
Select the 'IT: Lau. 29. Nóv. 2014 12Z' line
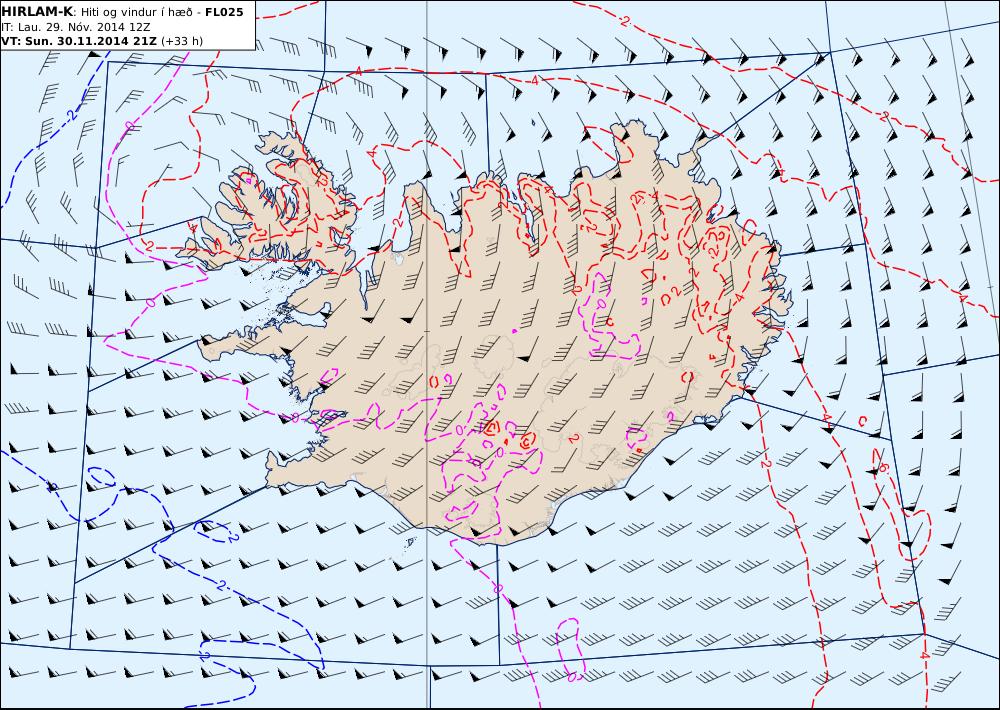click(76, 27)
